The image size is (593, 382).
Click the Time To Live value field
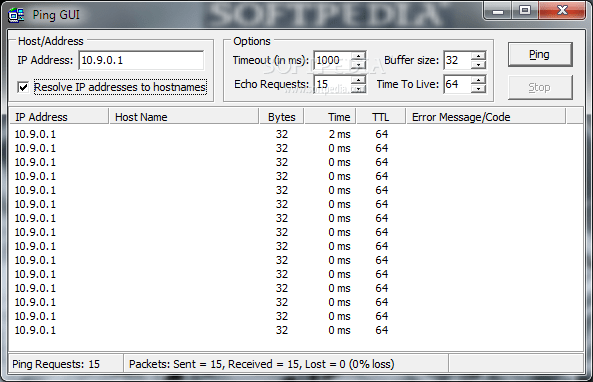click(458, 84)
